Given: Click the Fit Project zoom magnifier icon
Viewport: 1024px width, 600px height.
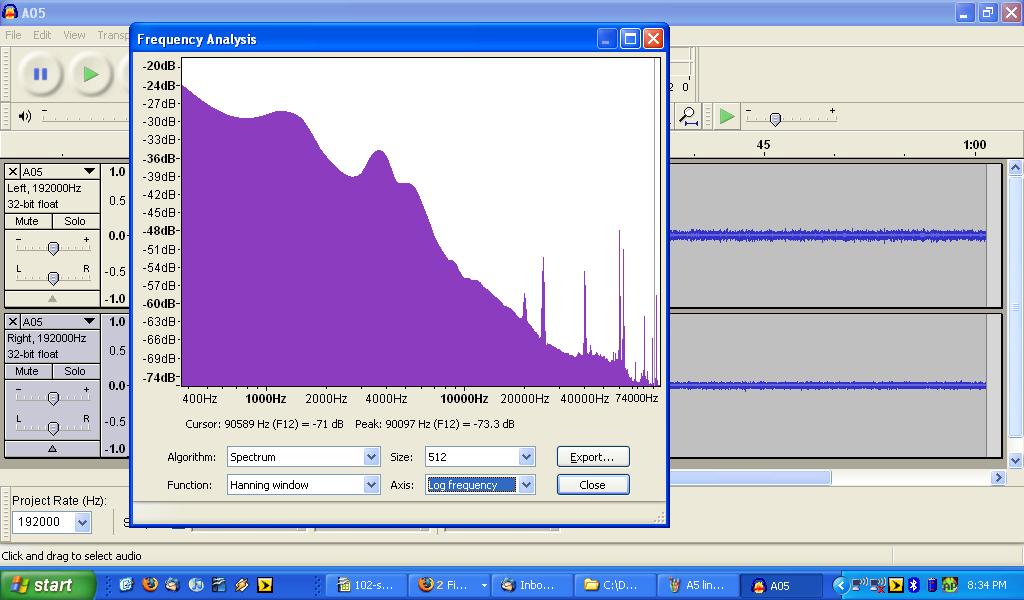Looking at the screenshot, I should tap(689, 116).
